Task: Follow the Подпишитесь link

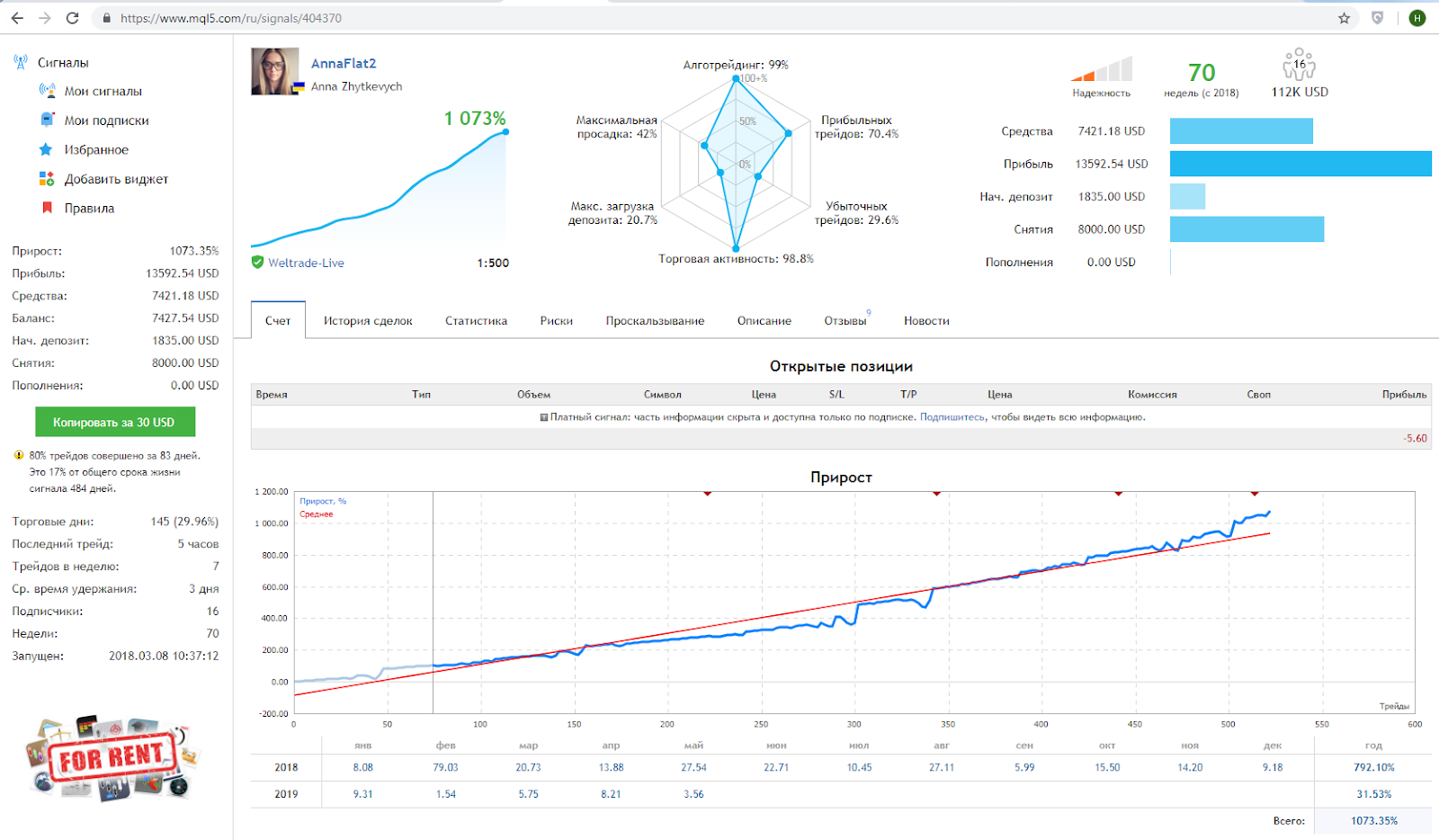Action: click(x=952, y=417)
